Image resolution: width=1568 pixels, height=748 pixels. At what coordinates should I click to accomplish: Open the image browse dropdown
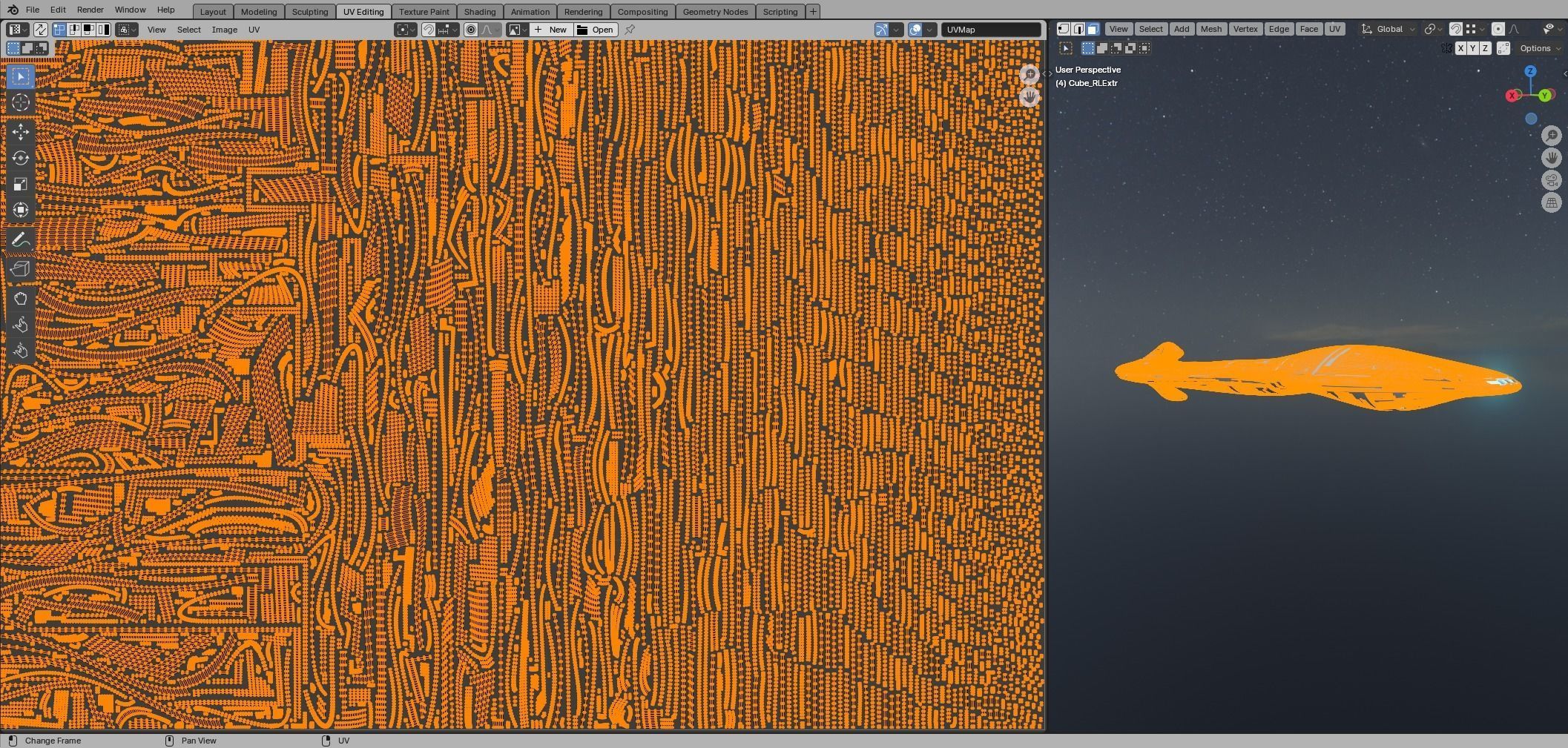(517, 30)
